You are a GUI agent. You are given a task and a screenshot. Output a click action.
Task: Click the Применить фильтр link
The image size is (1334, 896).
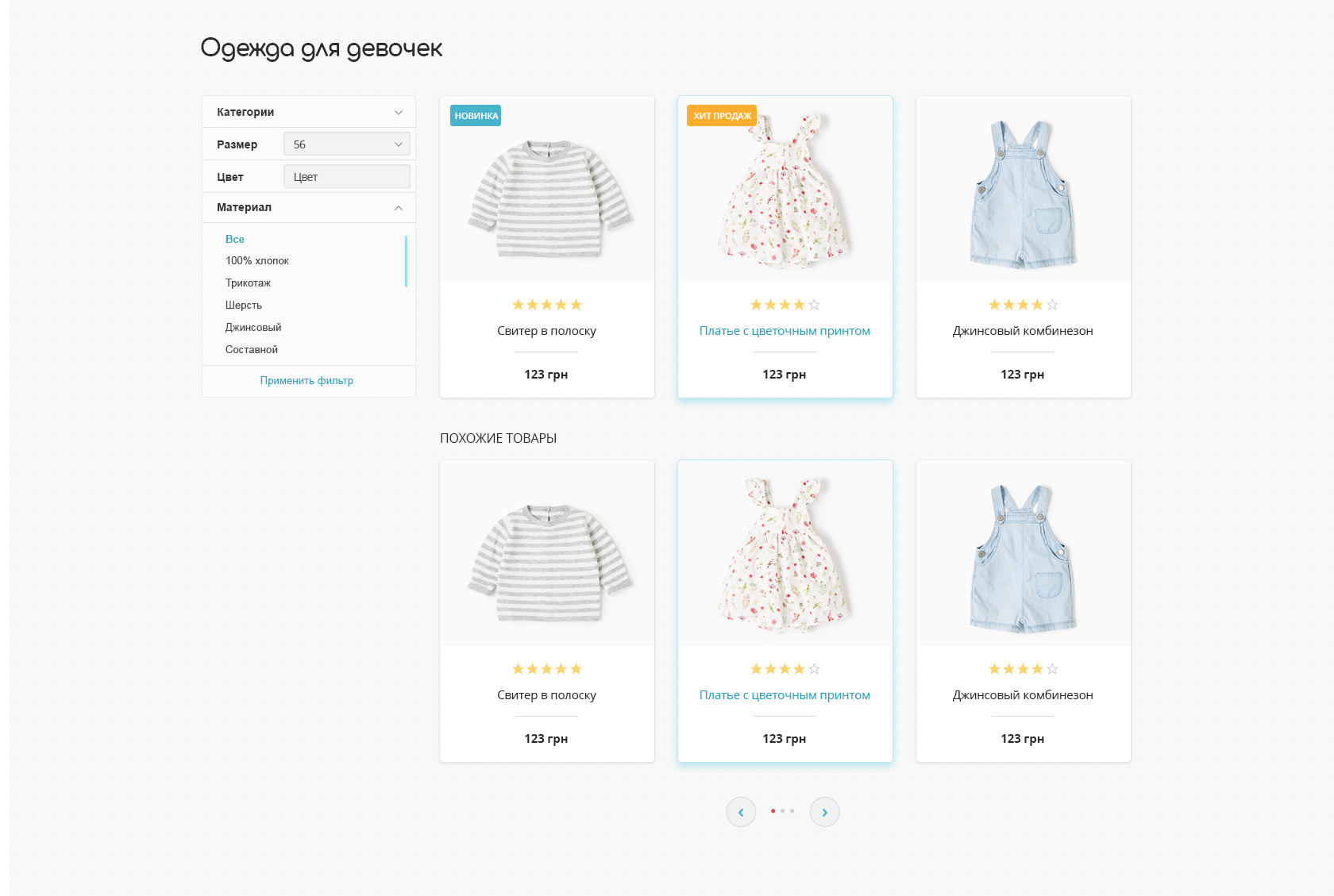click(307, 381)
